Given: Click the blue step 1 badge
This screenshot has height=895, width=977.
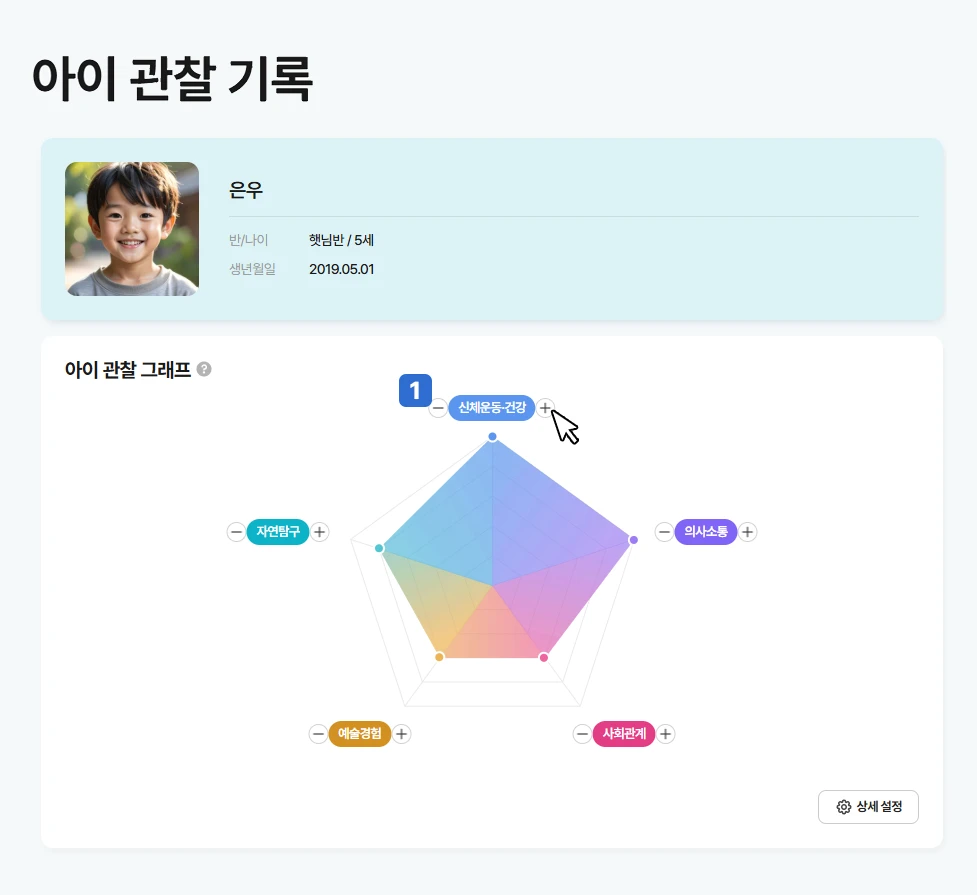Looking at the screenshot, I should click(x=415, y=391).
